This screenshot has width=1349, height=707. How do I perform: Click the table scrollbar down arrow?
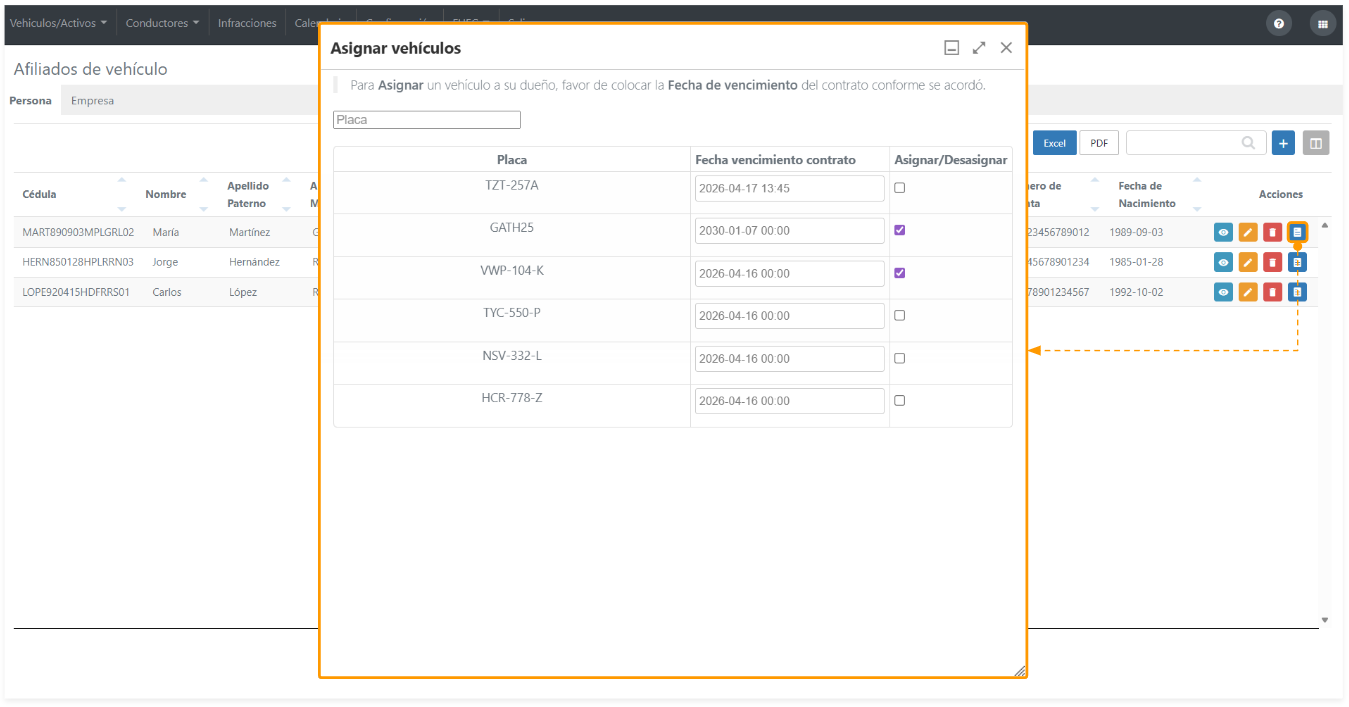1325,620
